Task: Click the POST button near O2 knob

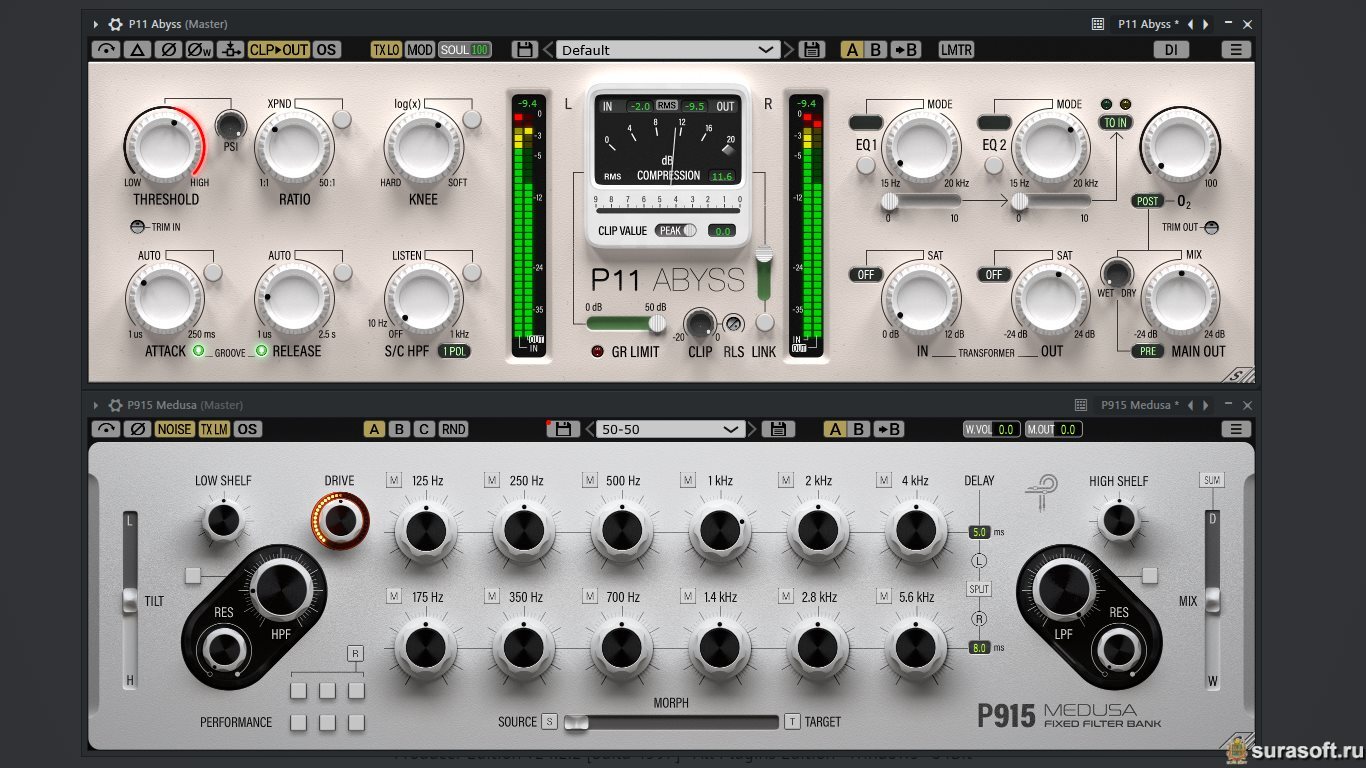Action: (1148, 201)
